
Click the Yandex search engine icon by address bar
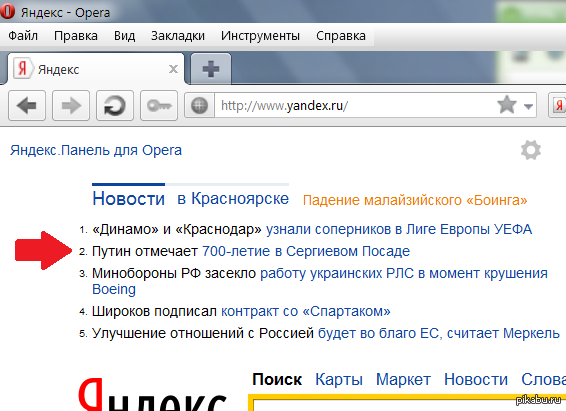557,105
